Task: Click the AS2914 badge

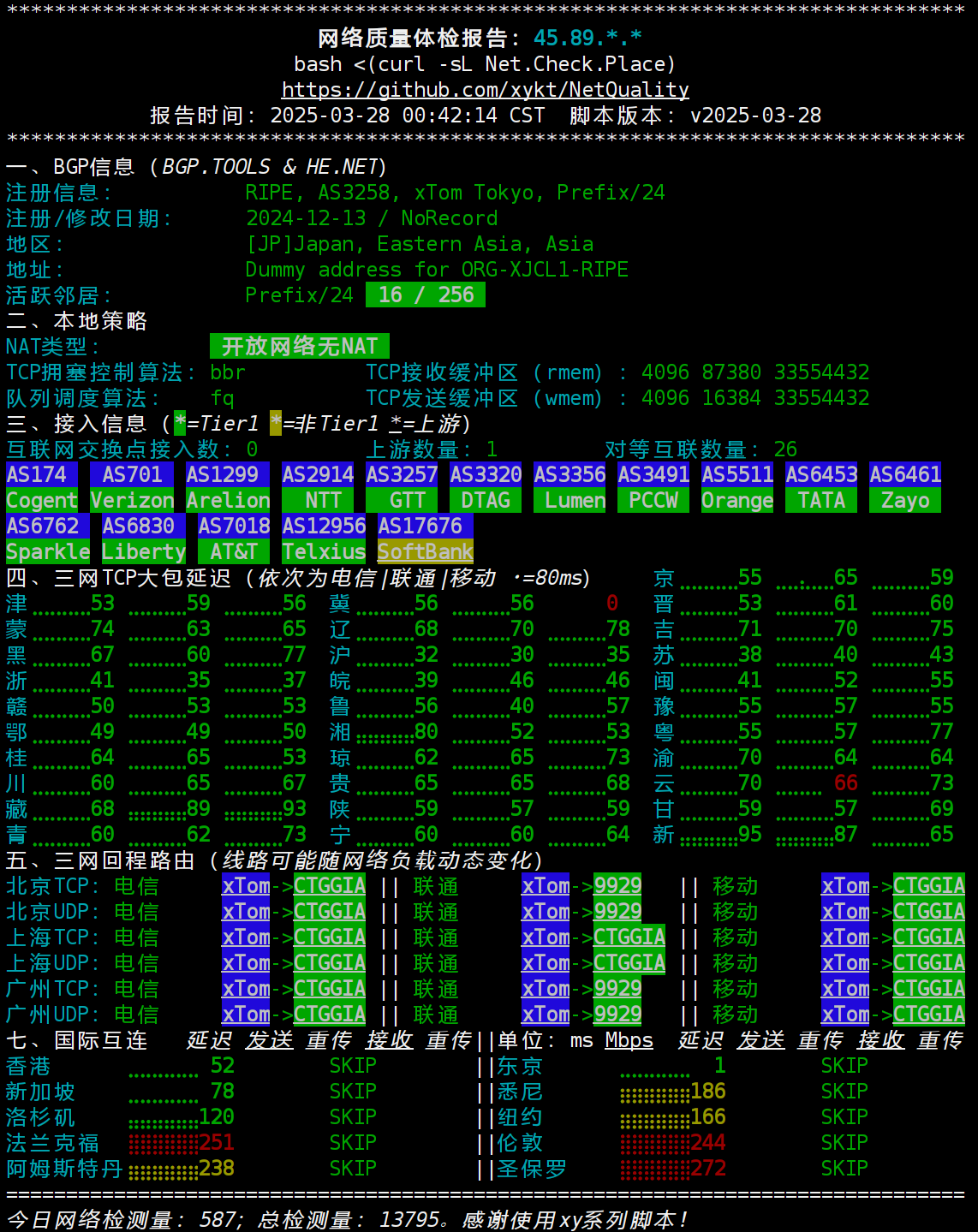Action: click(x=318, y=475)
